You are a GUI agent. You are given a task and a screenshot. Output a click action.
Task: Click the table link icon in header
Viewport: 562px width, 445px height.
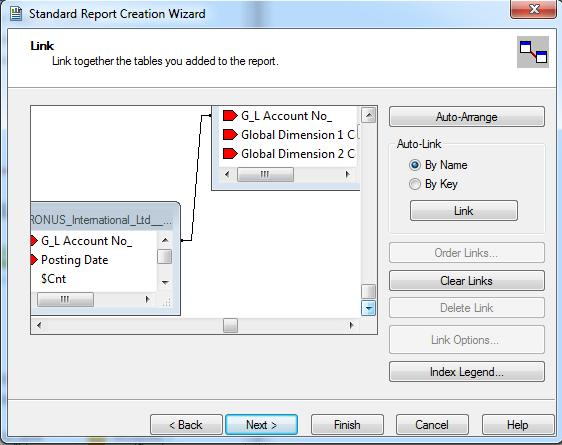coord(533,52)
